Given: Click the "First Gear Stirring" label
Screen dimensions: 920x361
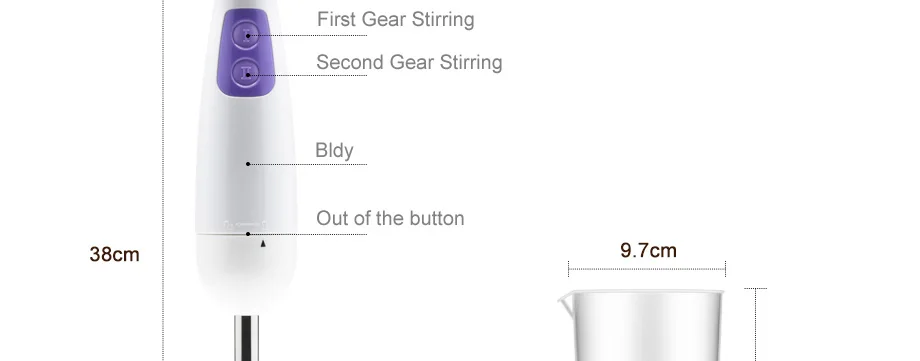Looking at the screenshot, I should [x=395, y=19].
